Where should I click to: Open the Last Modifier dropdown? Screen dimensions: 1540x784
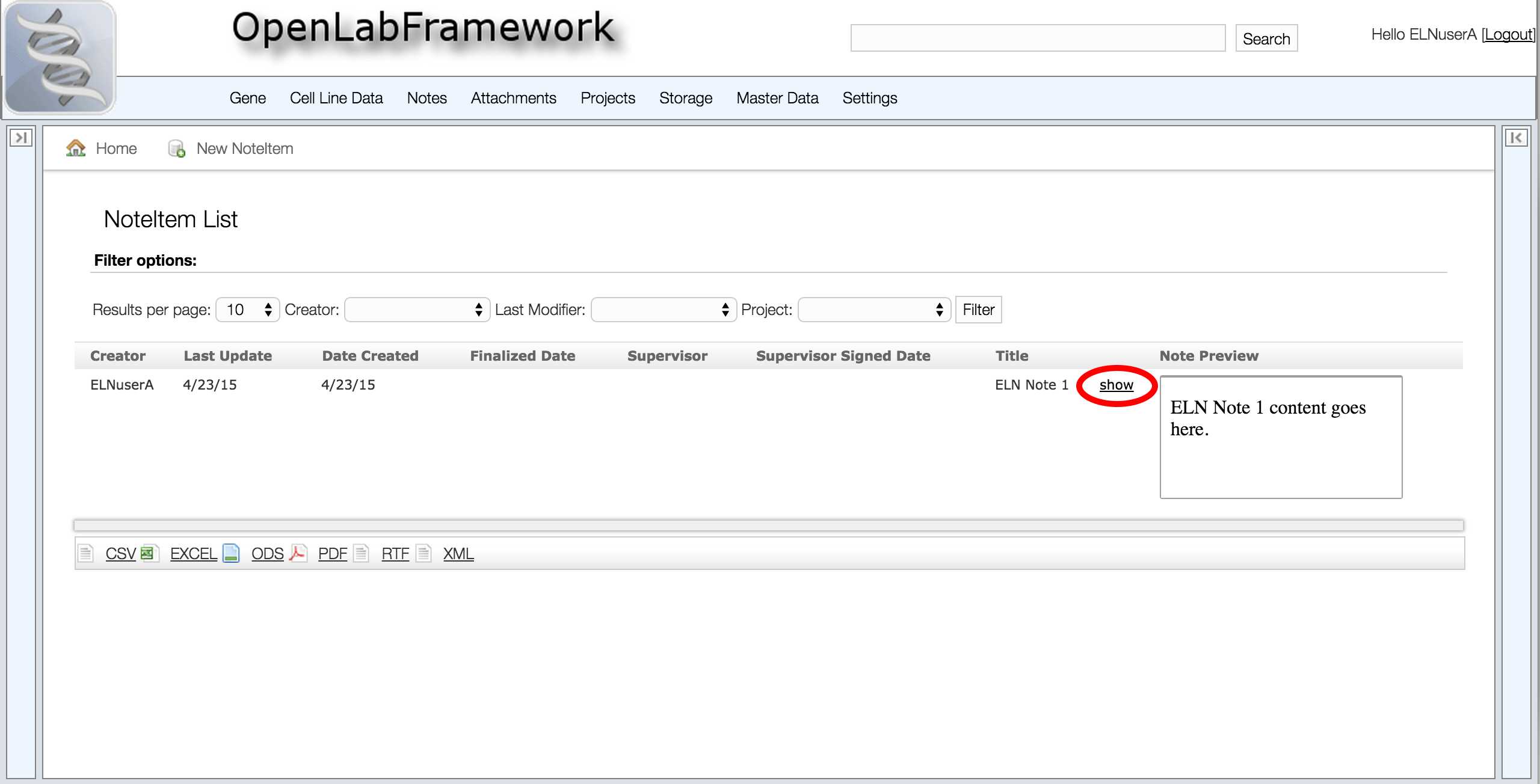point(664,310)
